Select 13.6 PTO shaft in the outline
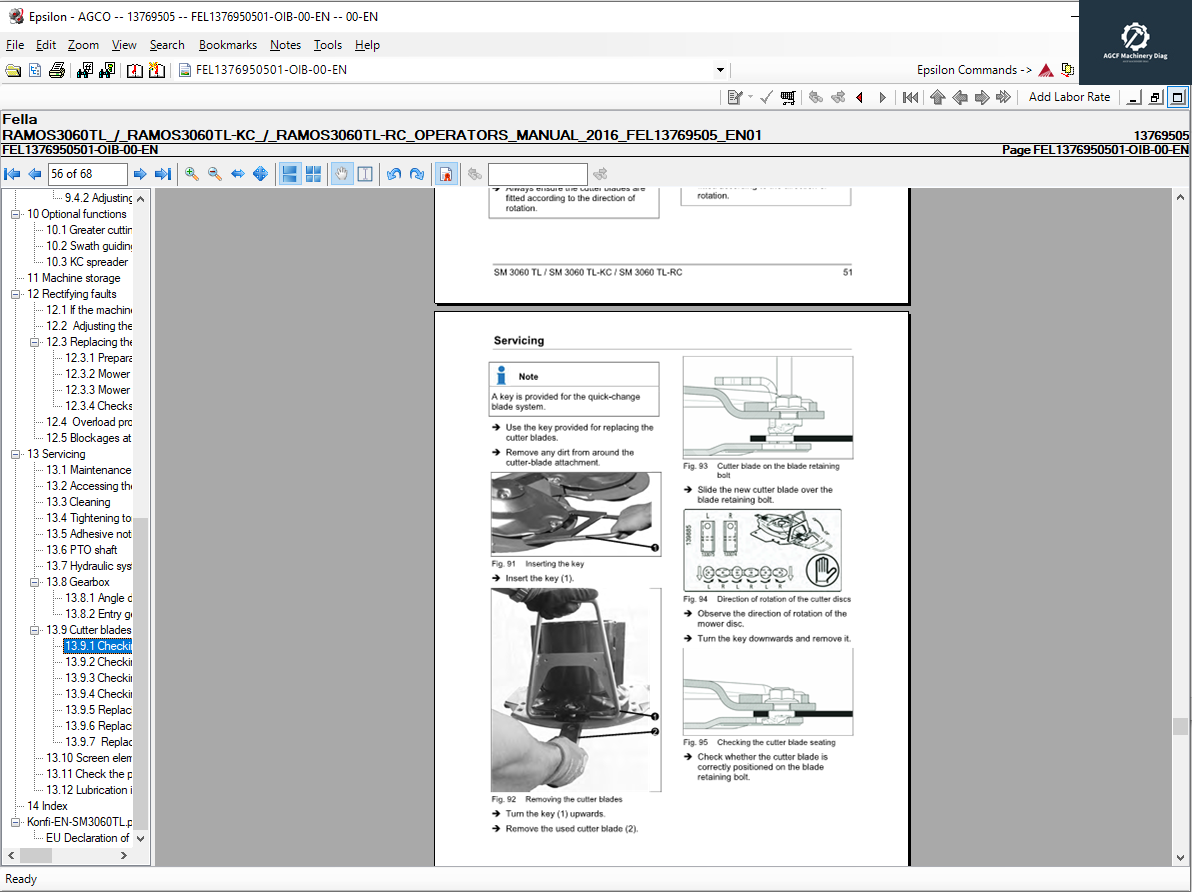 point(81,550)
